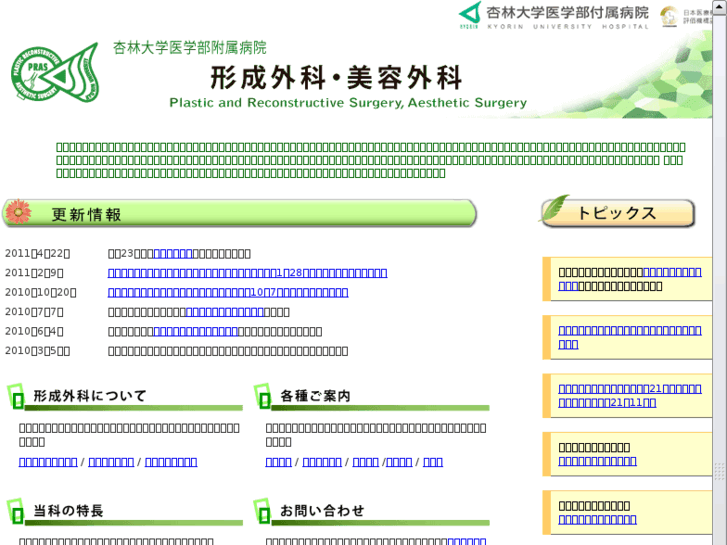Click the gold hospital accreditation emblem at top
Screen dimensions: 727x545
669,17
